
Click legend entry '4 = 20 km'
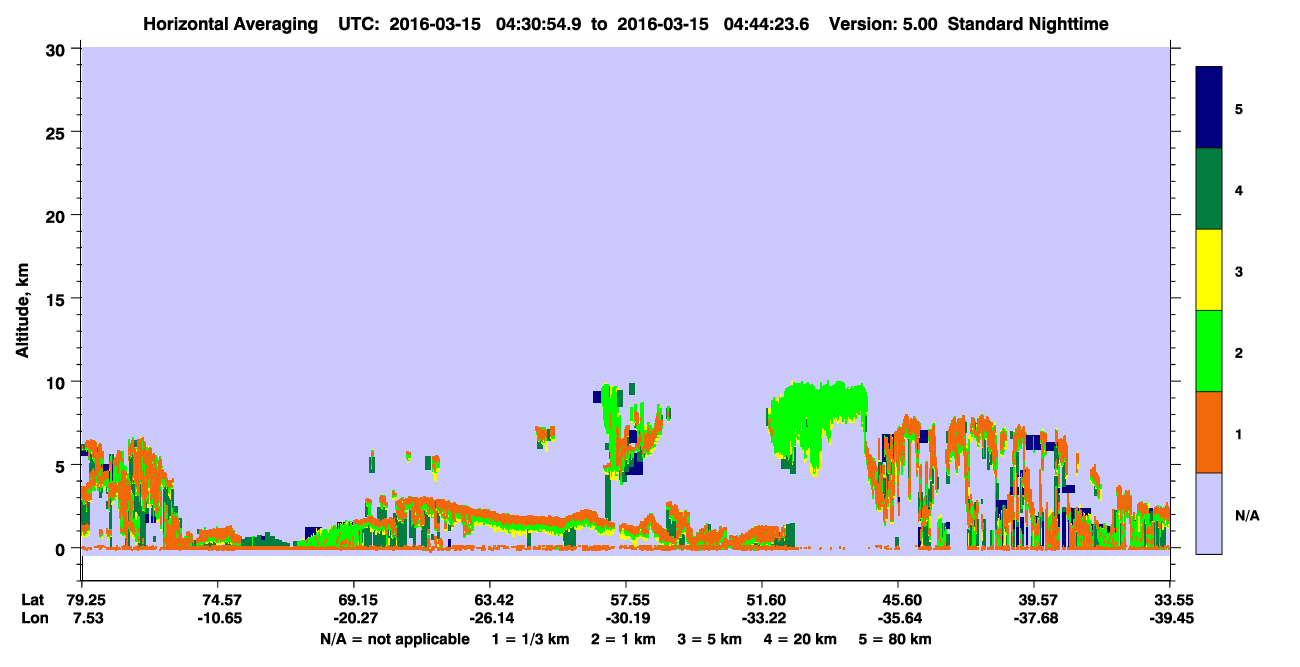point(801,639)
